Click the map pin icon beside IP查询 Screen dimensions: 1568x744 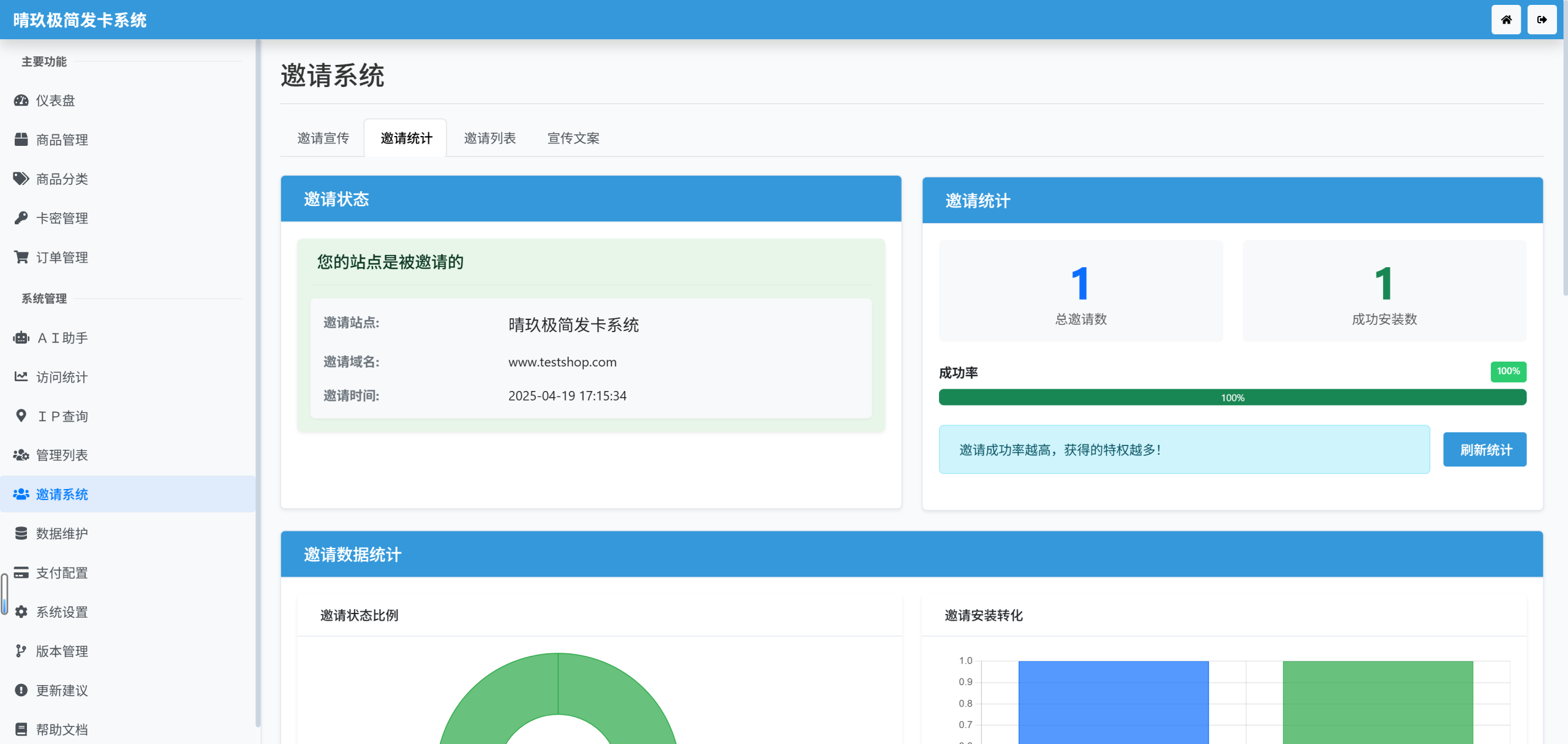pos(21,416)
